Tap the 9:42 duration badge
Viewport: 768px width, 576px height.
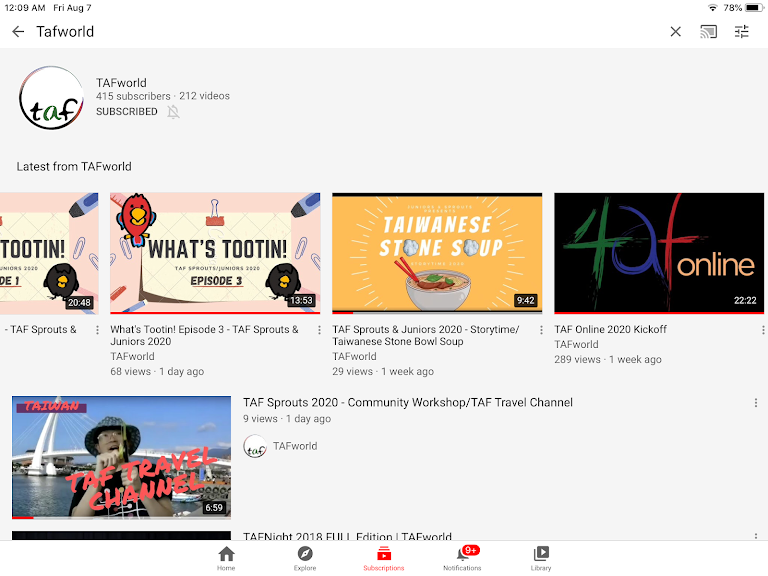pyautogui.click(x=526, y=300)
